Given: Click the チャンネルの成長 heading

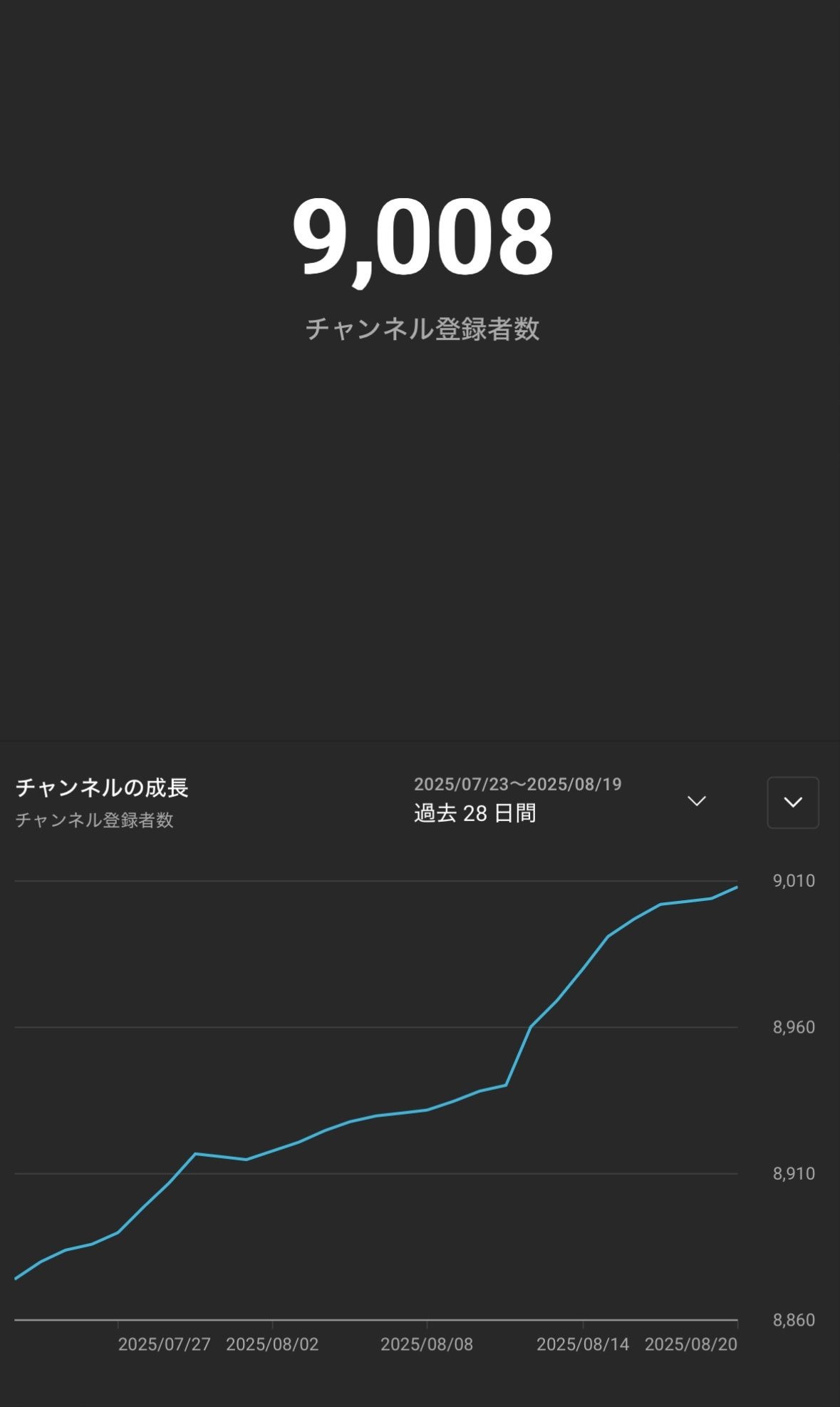Looking at the screenshot, I should (x=102, y=788).
